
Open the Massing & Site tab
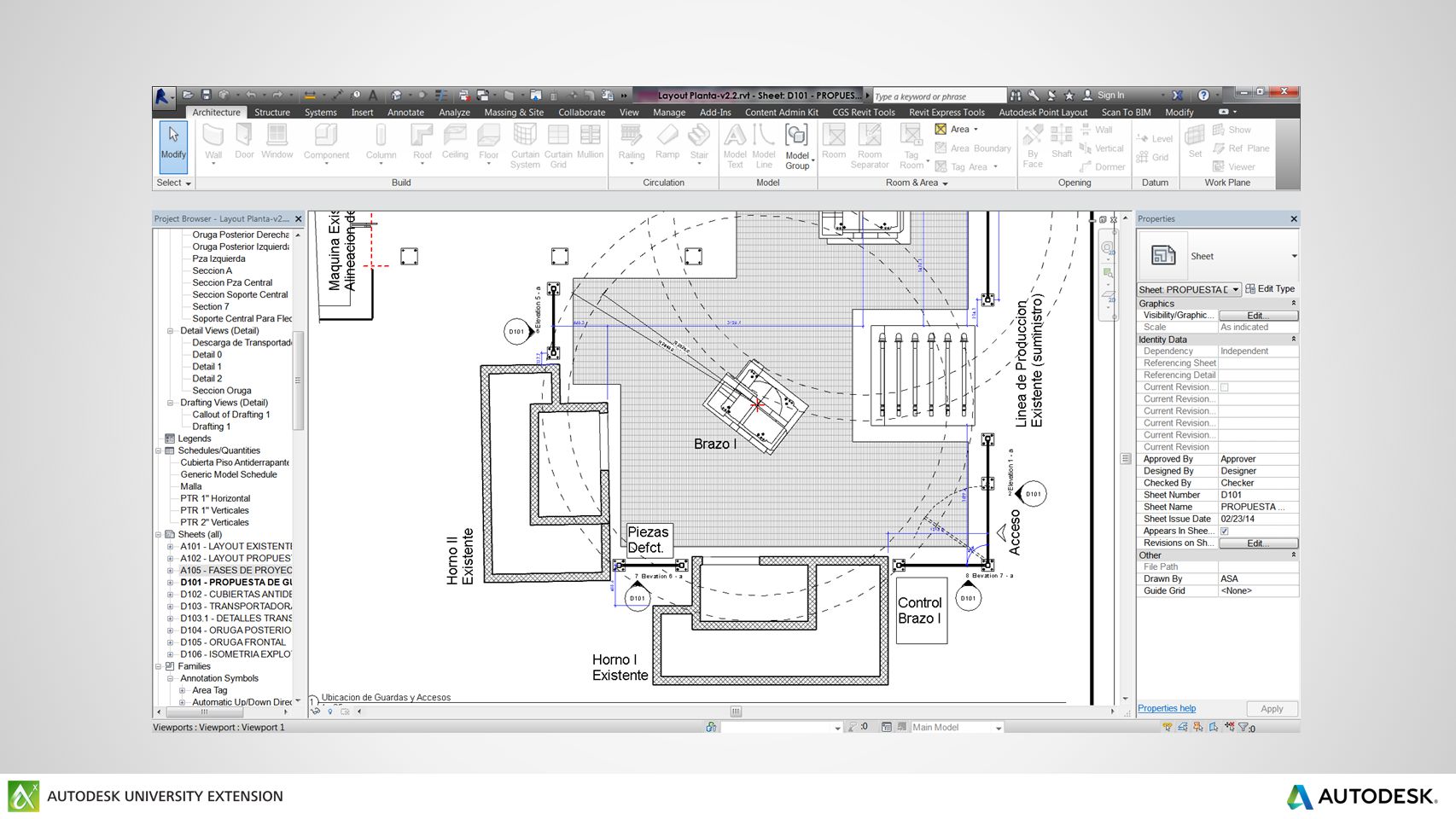coord(514,113)
